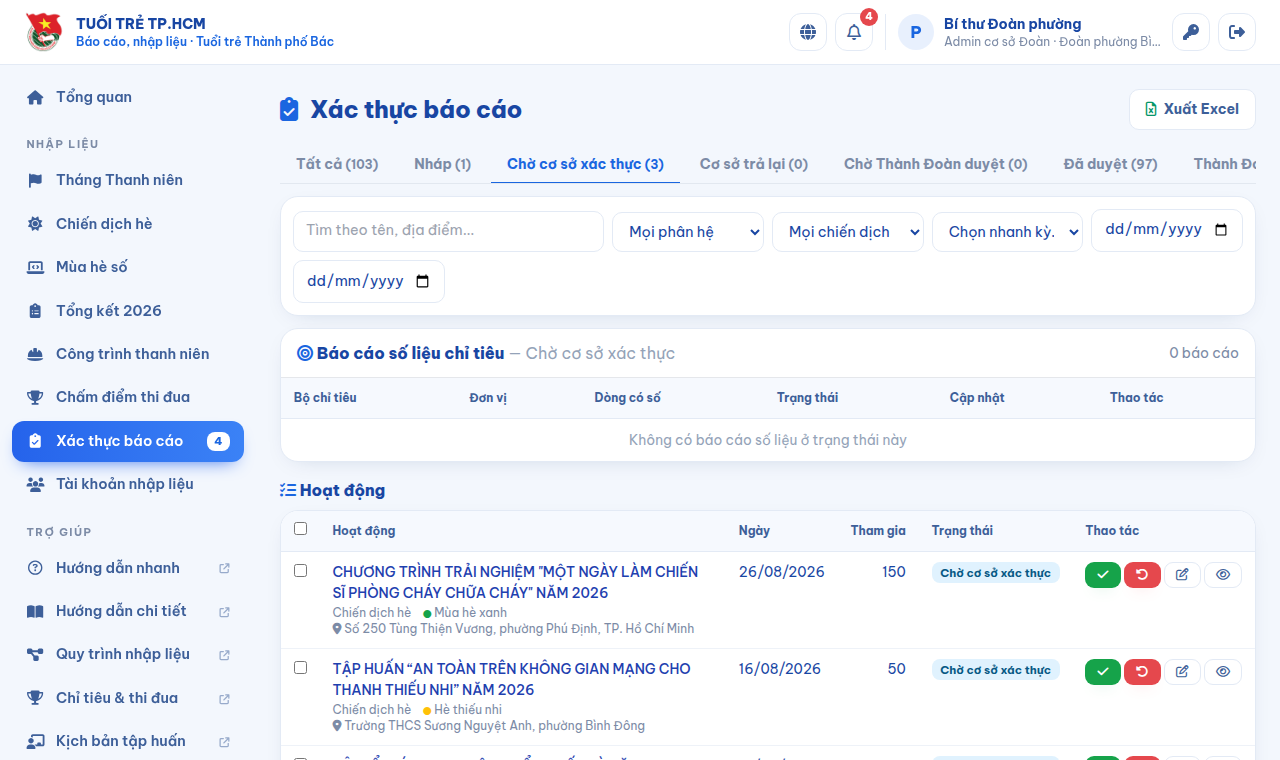Approve the PHÒNG CHÁY CHỮA CHÁY activity

click(1103, 574)
